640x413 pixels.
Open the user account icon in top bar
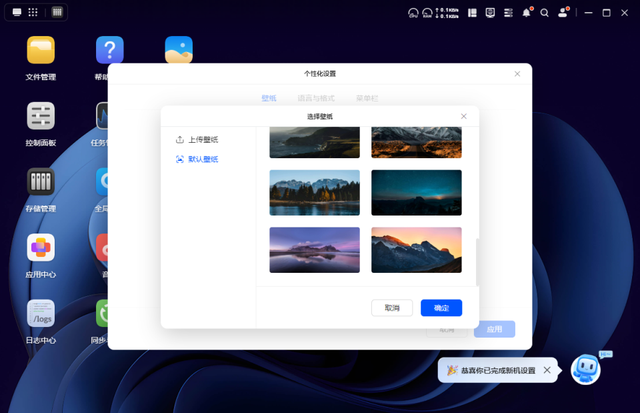[x=563, y=13]
